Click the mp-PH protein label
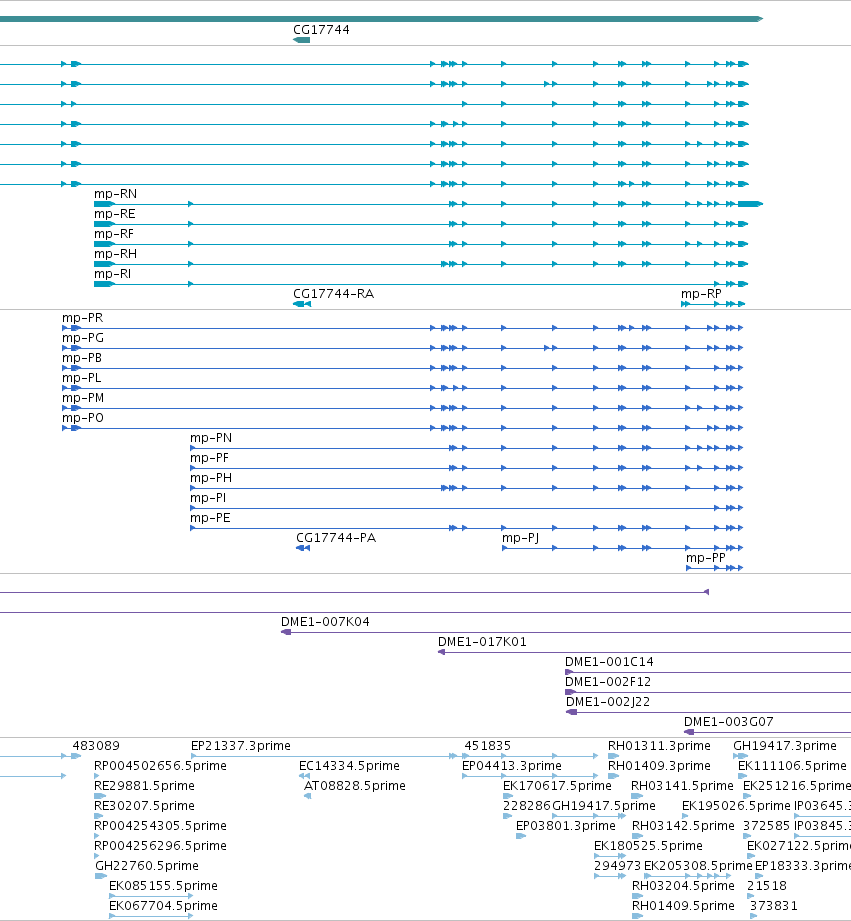Image resolution: width=851 pixels, height=921 pixels. click(x=211, y=478)
